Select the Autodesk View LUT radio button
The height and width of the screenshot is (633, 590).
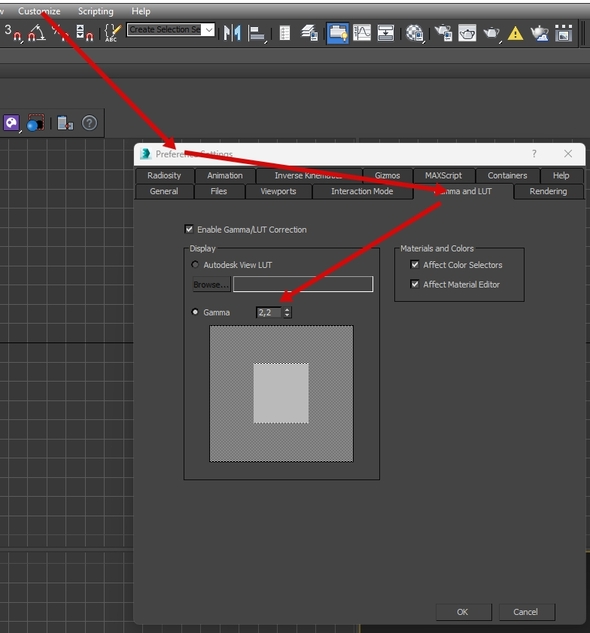(195, 264)
